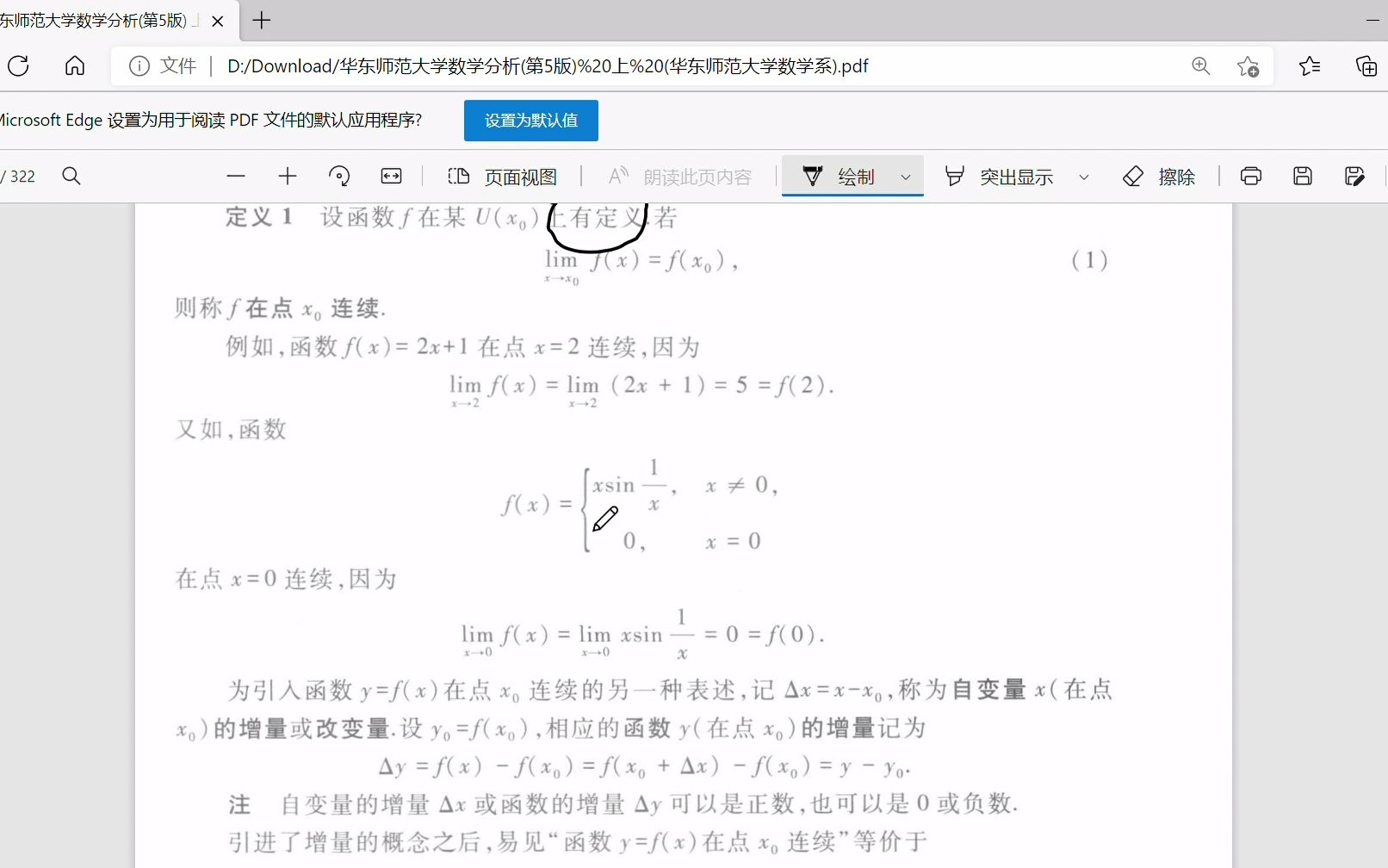The height and width of the screenshot is (868, 1388).
Task: Refresh the page with reload icon
Action: point(18,65)
